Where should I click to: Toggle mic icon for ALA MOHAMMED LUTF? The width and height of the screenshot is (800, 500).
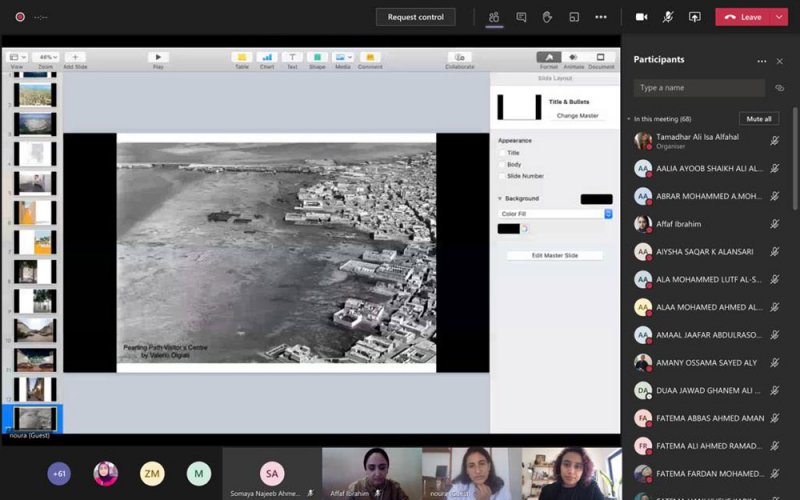pyautogui.click(x=774, y=279)
